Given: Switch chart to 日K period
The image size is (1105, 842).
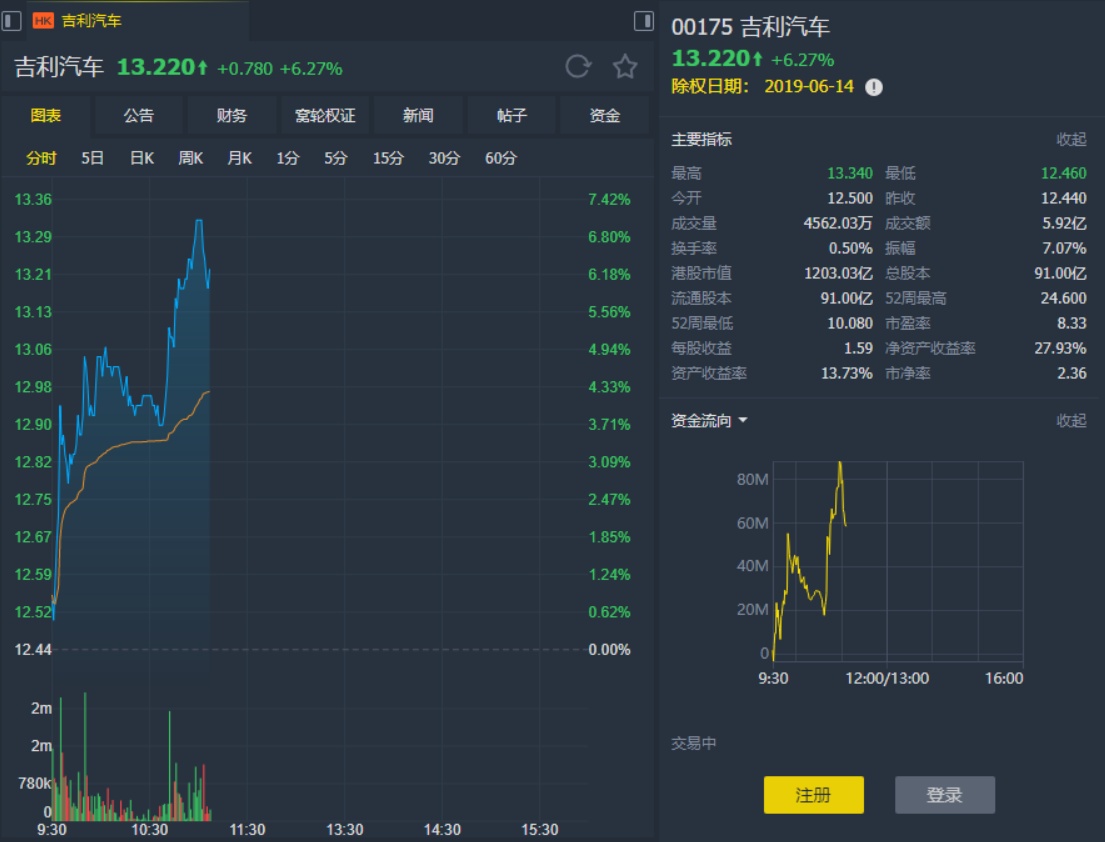Looking at the screenshot, I should click(141, 158).
